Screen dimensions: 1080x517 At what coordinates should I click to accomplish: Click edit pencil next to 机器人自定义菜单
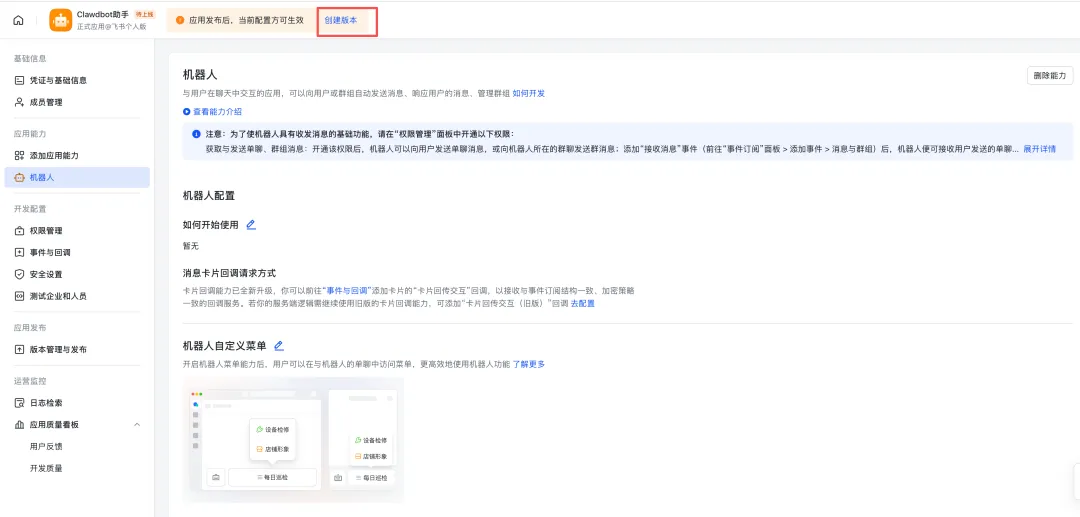click(x=279, y=346)
